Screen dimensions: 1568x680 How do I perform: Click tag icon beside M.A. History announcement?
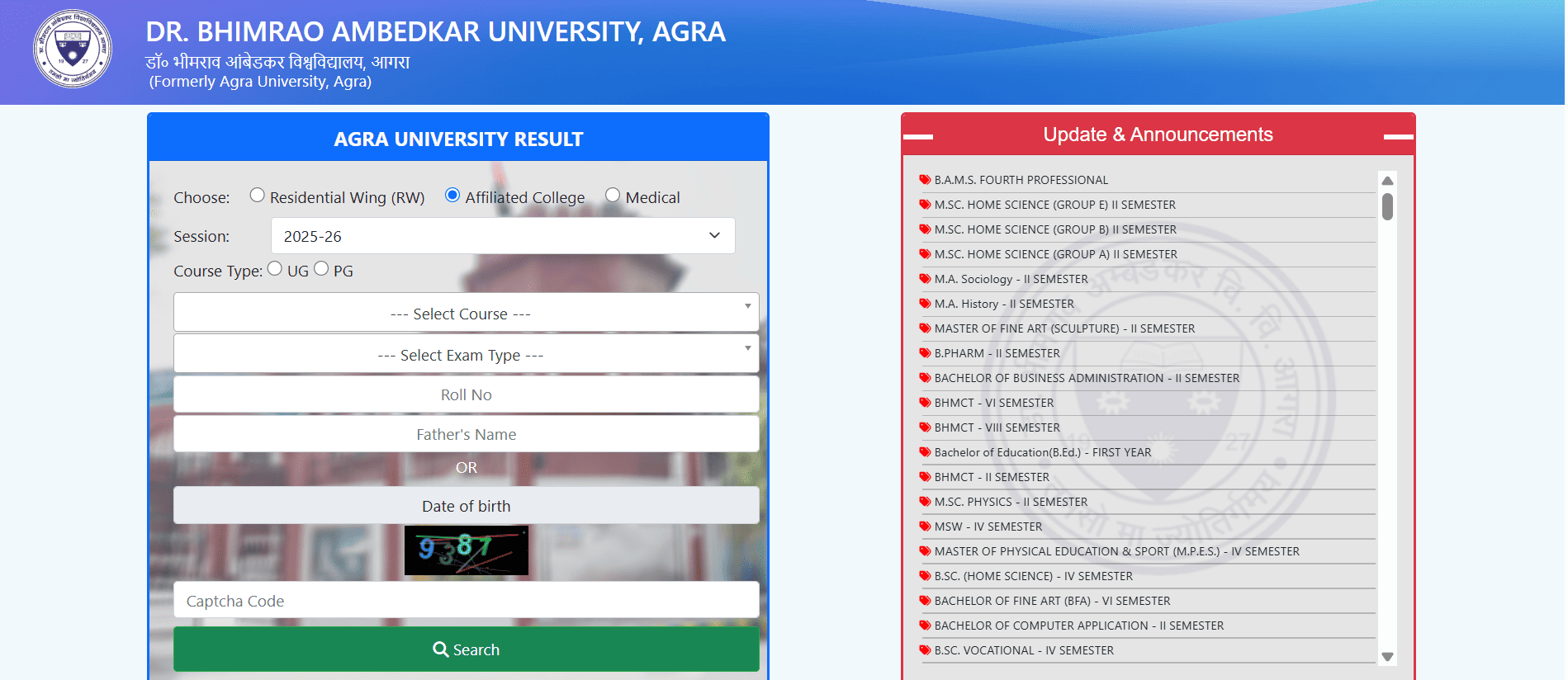pos(925,304)
